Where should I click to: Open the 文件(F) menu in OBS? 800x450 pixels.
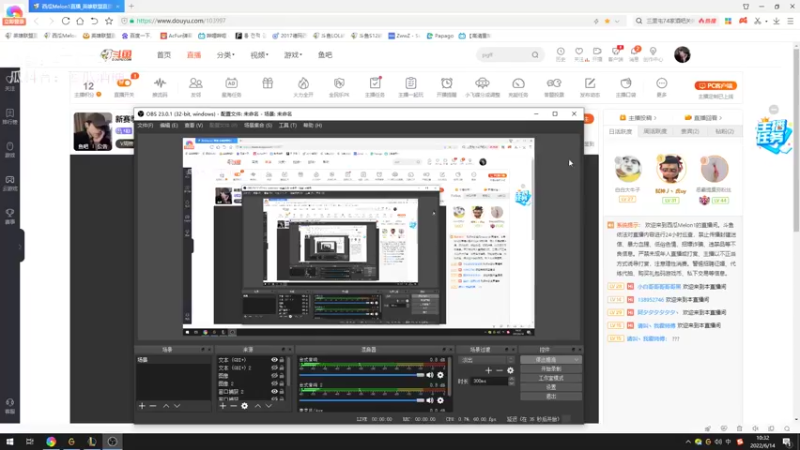tap(145, 126)
